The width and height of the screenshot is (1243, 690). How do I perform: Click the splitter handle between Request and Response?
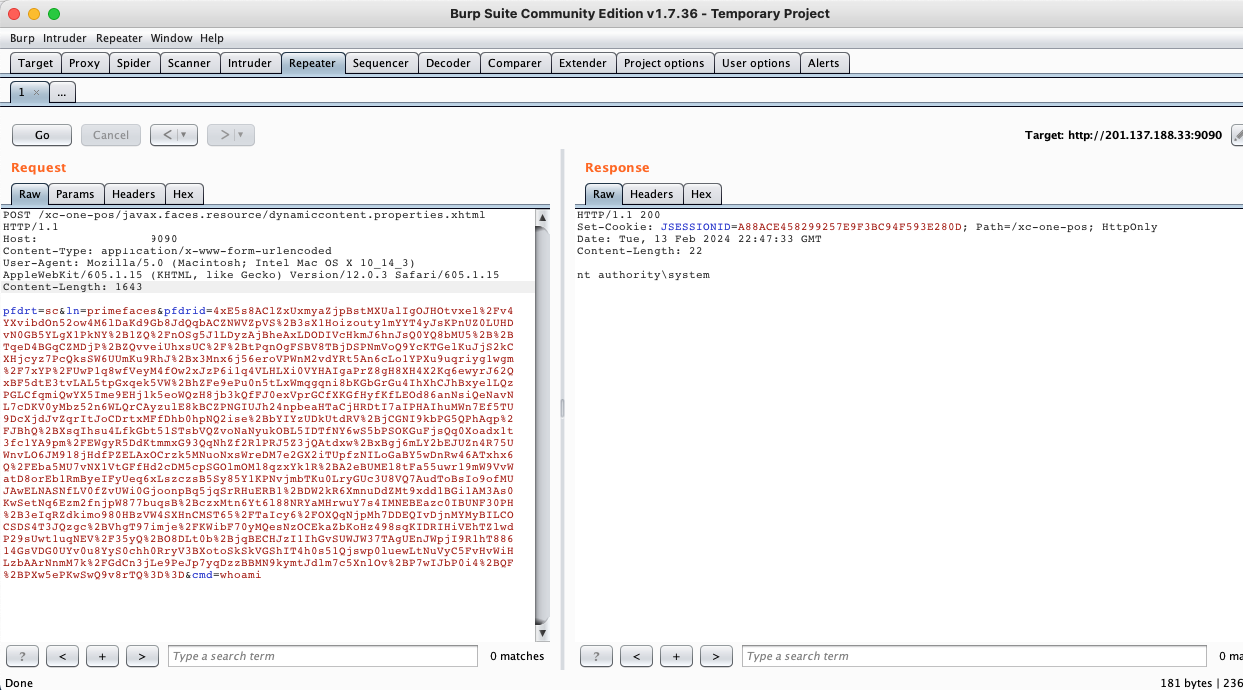pos(561,408)
